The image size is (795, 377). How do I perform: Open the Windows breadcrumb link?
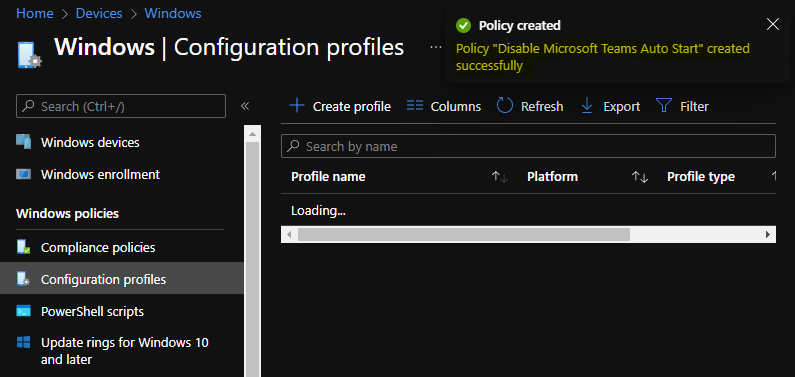coord(173,13)
